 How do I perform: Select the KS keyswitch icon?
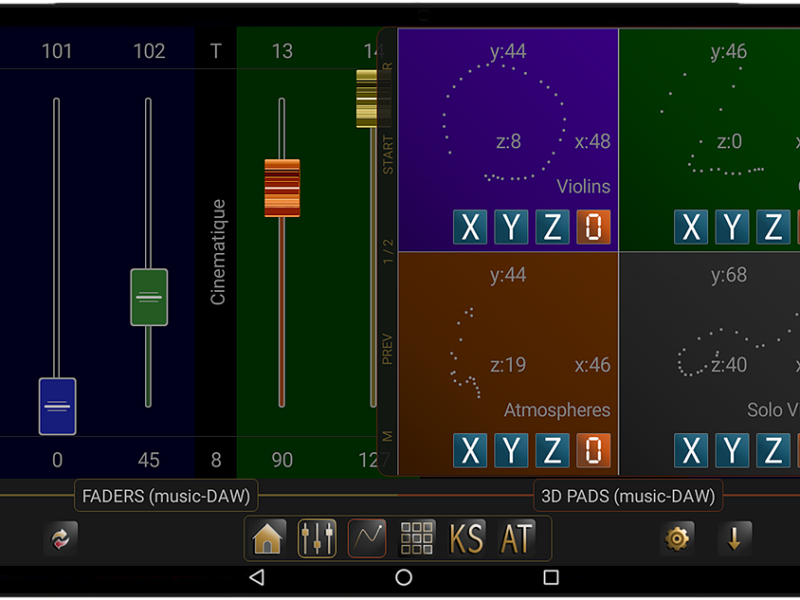tap(467, 539)
